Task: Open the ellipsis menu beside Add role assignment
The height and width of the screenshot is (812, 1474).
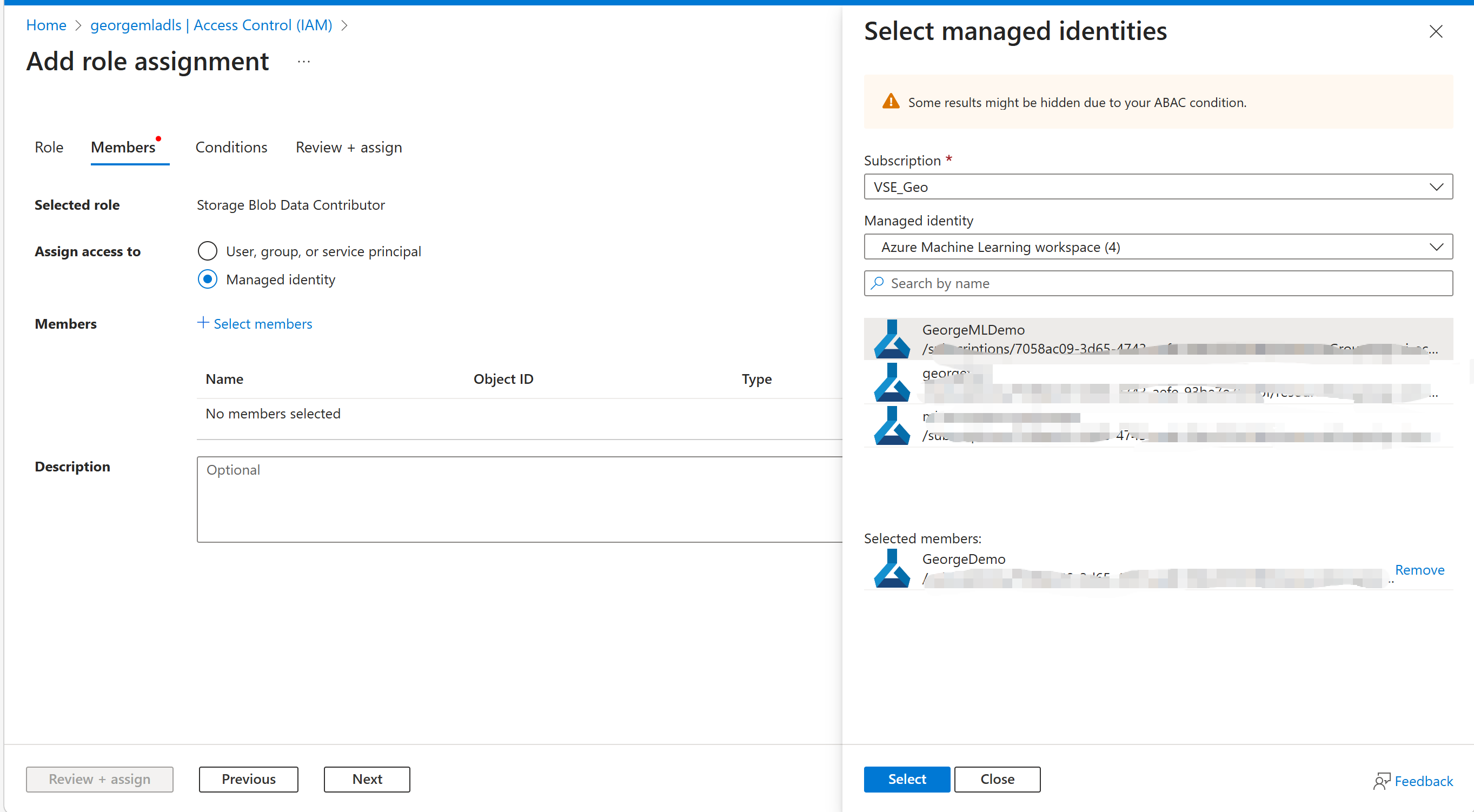Action: coord(304,62)
